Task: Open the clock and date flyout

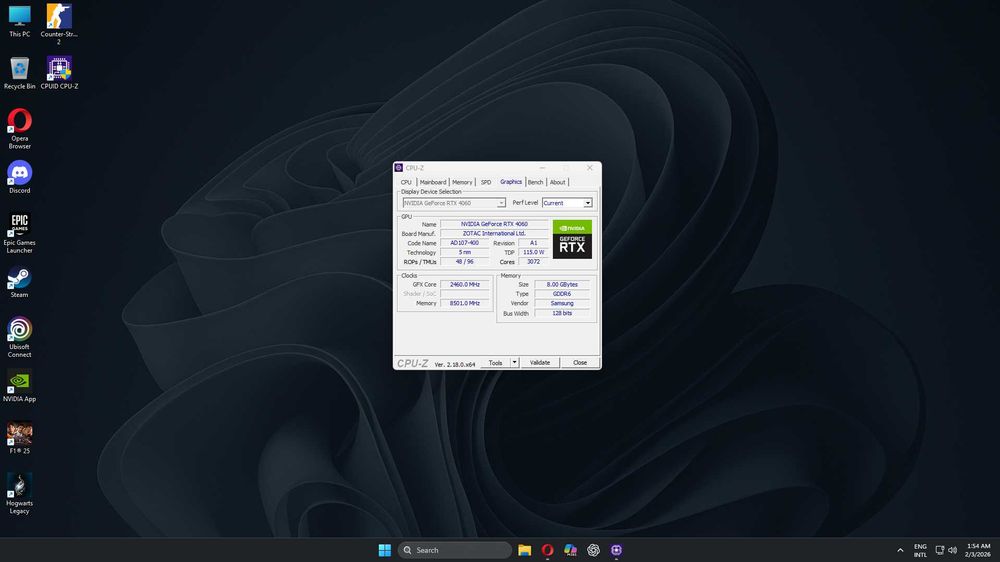Action: coord(978,550)
